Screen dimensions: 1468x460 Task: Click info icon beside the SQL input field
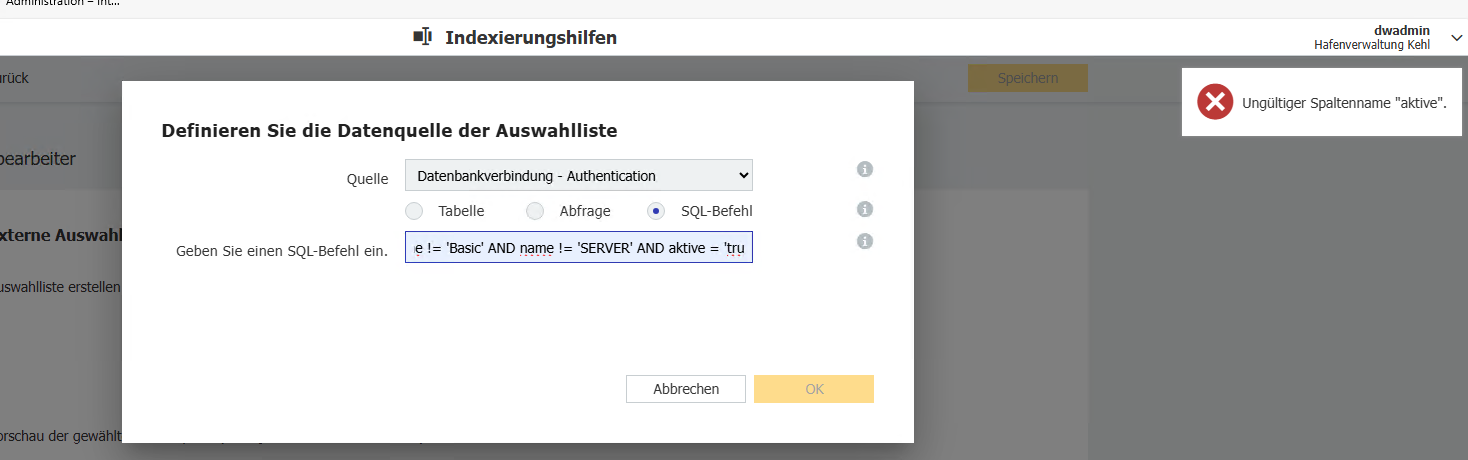(x=865, y=241)
